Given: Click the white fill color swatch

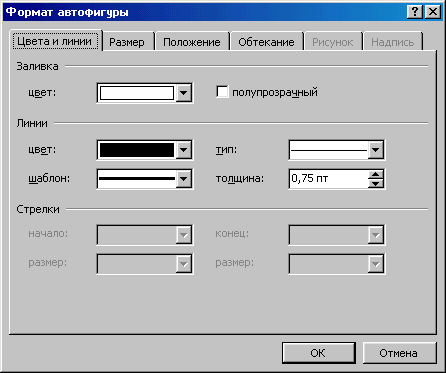Looking at the screenshot, I should point(137,93).
